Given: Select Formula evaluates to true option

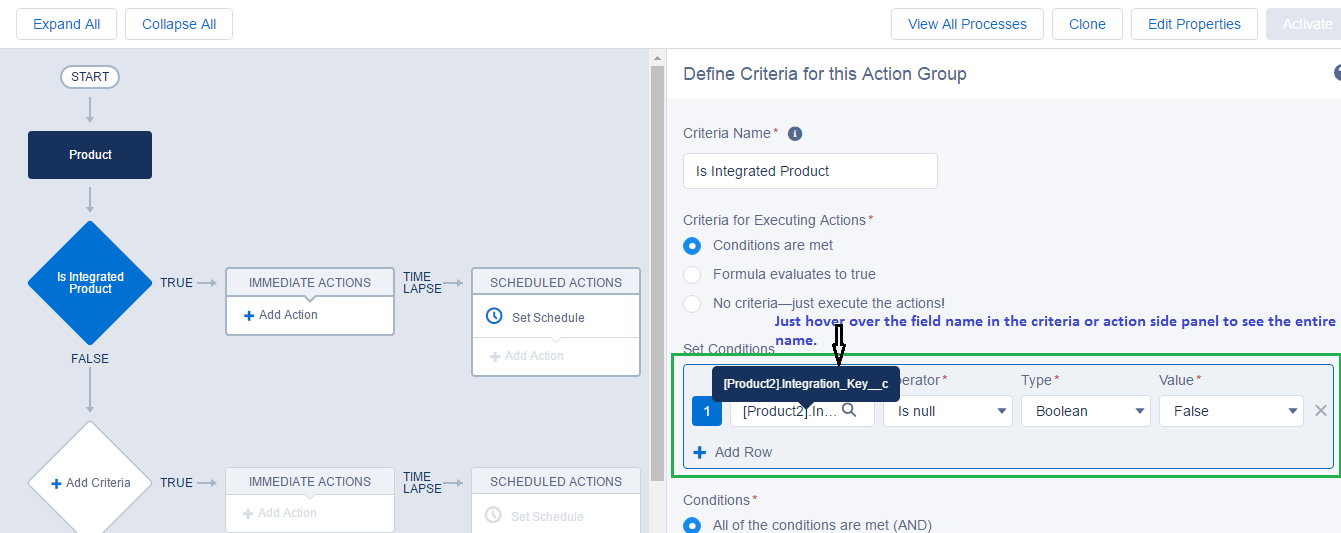Looking at the screenshot, I should (x=692, y=274).
